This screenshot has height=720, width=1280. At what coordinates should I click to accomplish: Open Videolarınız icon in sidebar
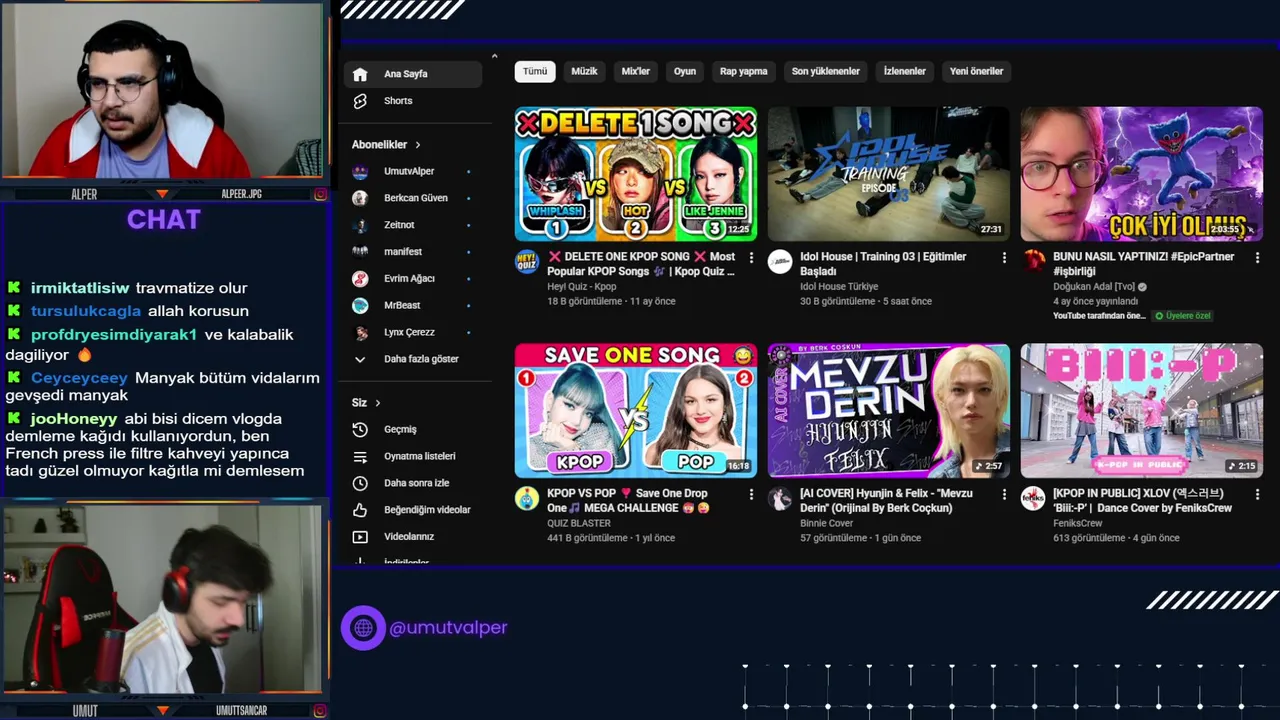pyautogui.click(x=360, y=537)
